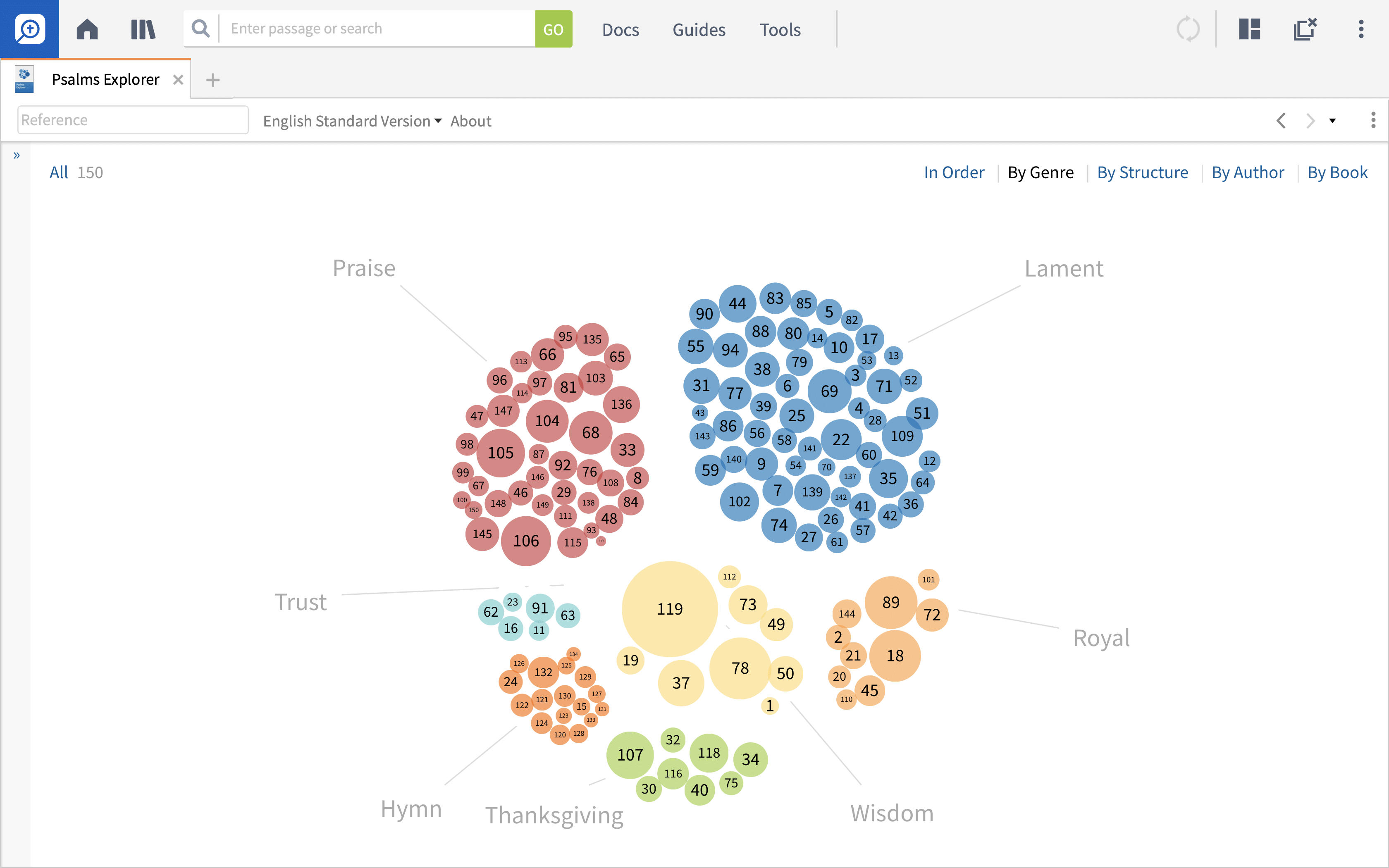Click the search magnifier icon
This screenshot has height=868, width=1389.
point(200,28)
